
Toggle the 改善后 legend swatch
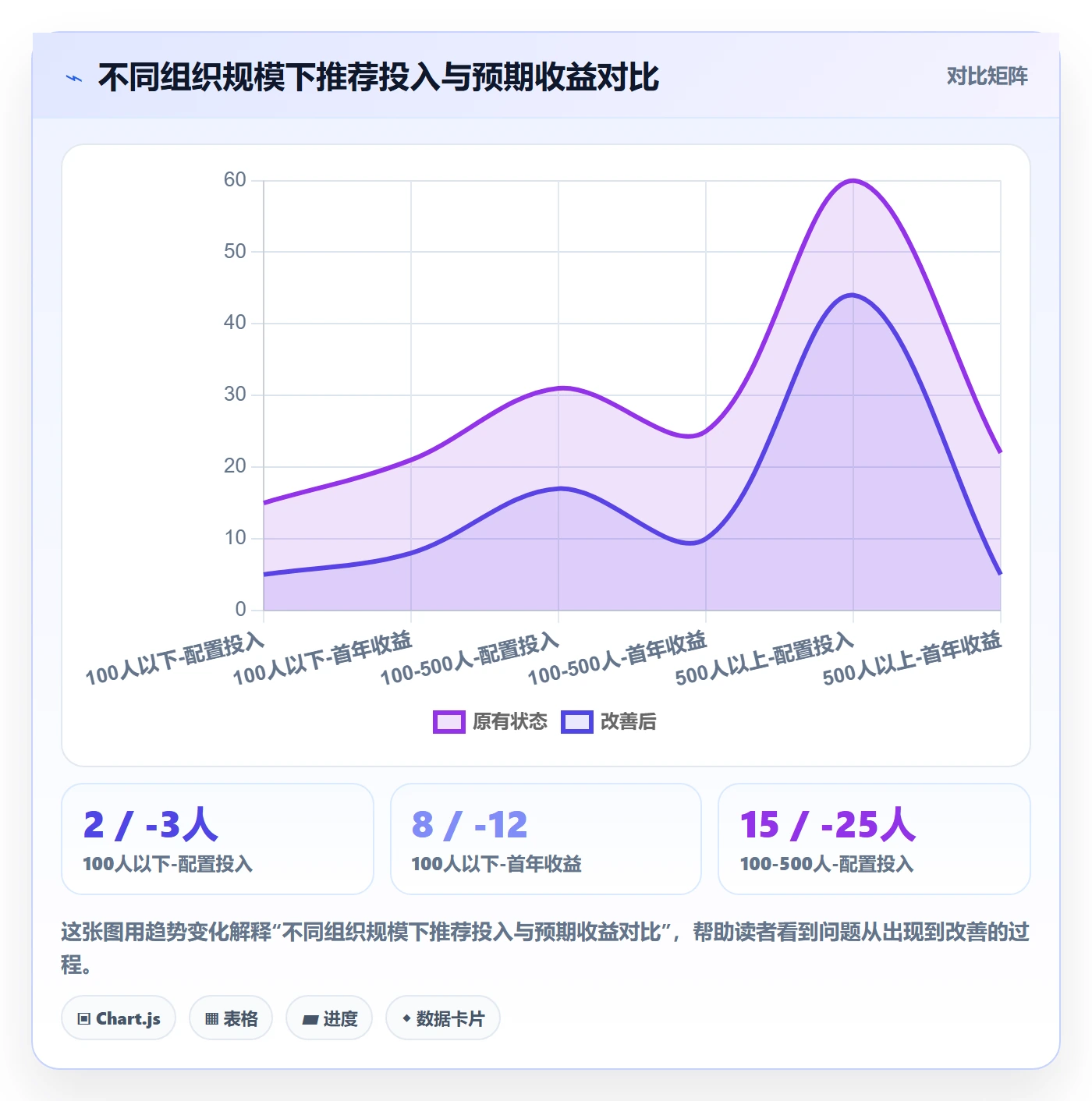(577, 722)
